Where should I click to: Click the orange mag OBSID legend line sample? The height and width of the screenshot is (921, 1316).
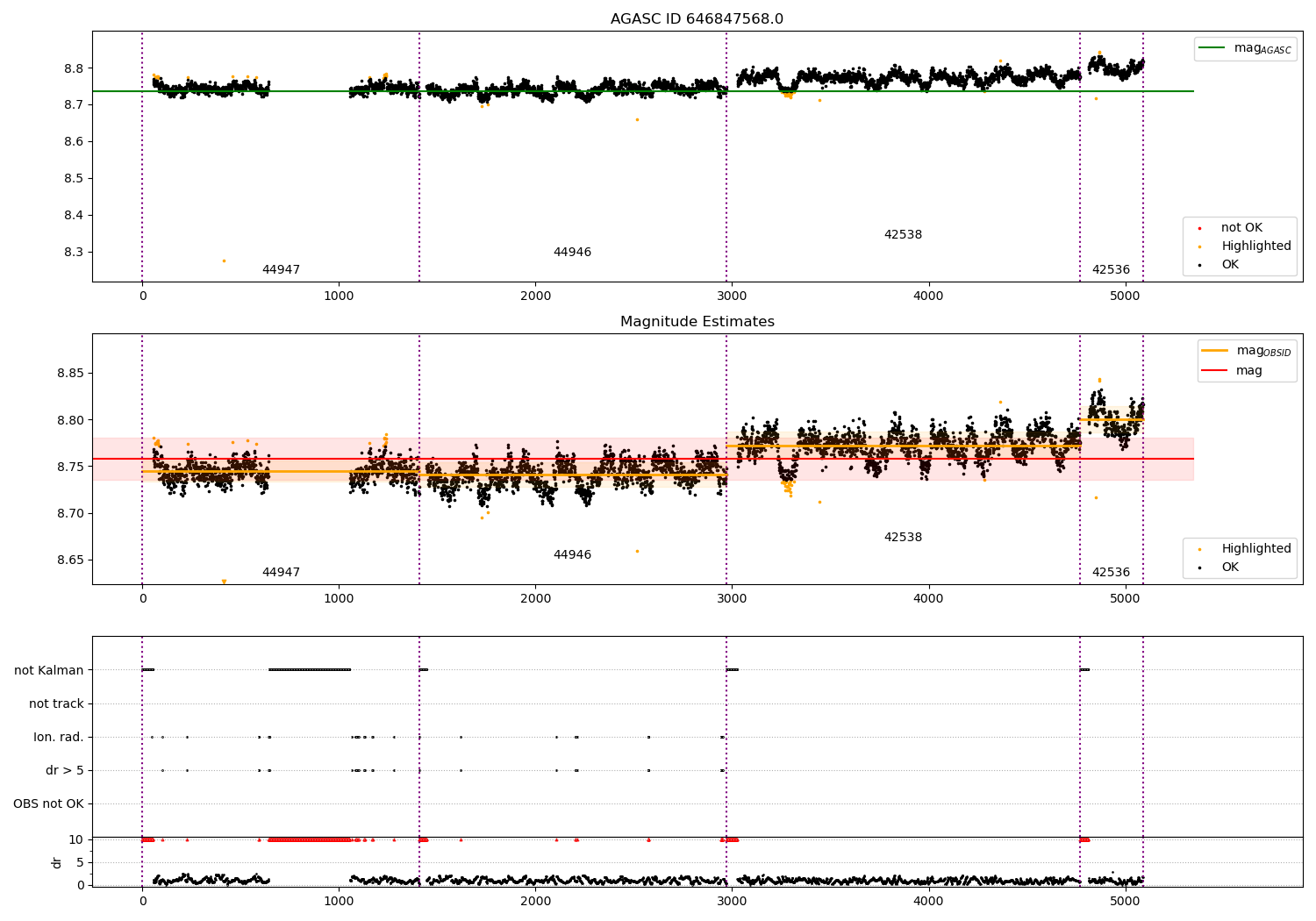pos(1215,351)
